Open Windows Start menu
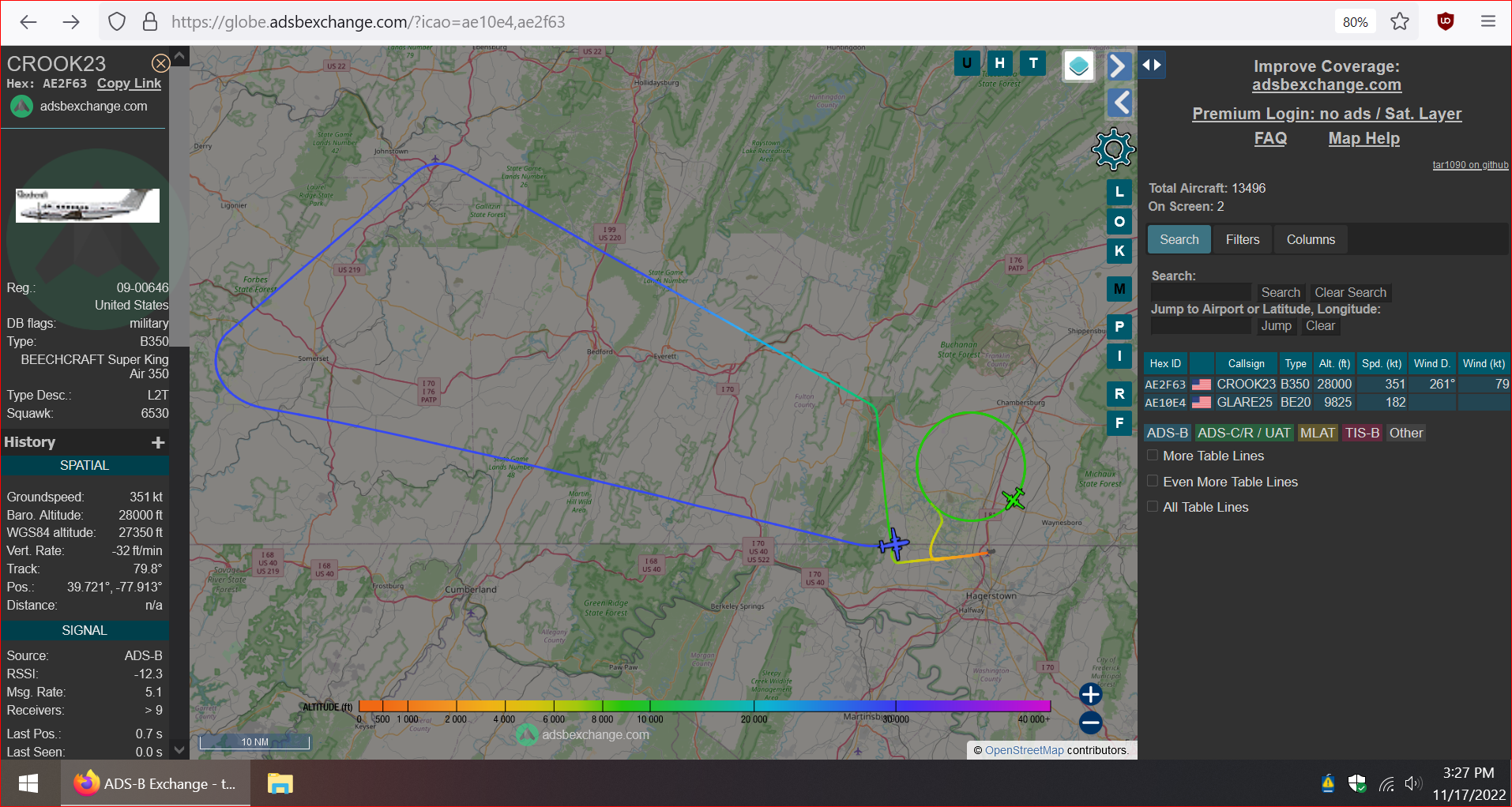 point(28,783)
